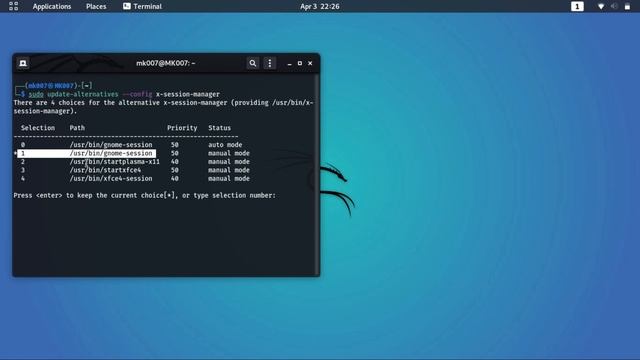
Task: Click the Selection column header
Action: tap(38, 128)
